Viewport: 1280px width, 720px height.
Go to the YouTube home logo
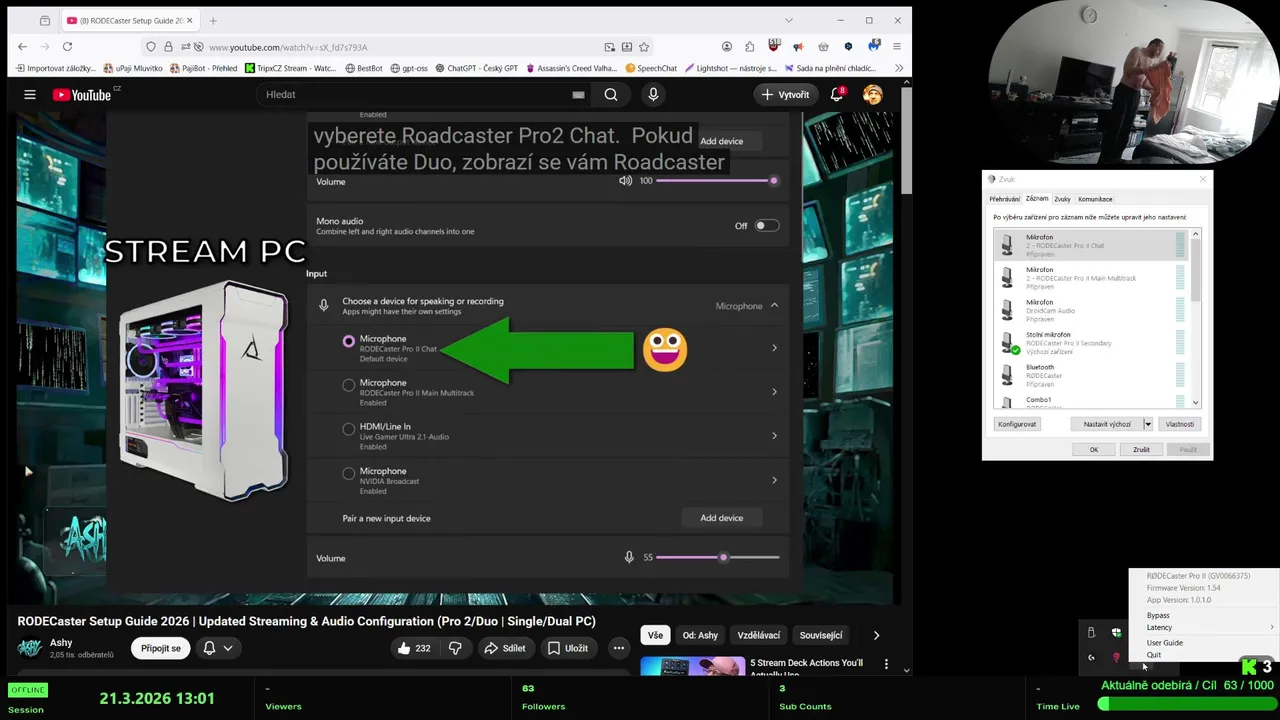tap(82, 94)
